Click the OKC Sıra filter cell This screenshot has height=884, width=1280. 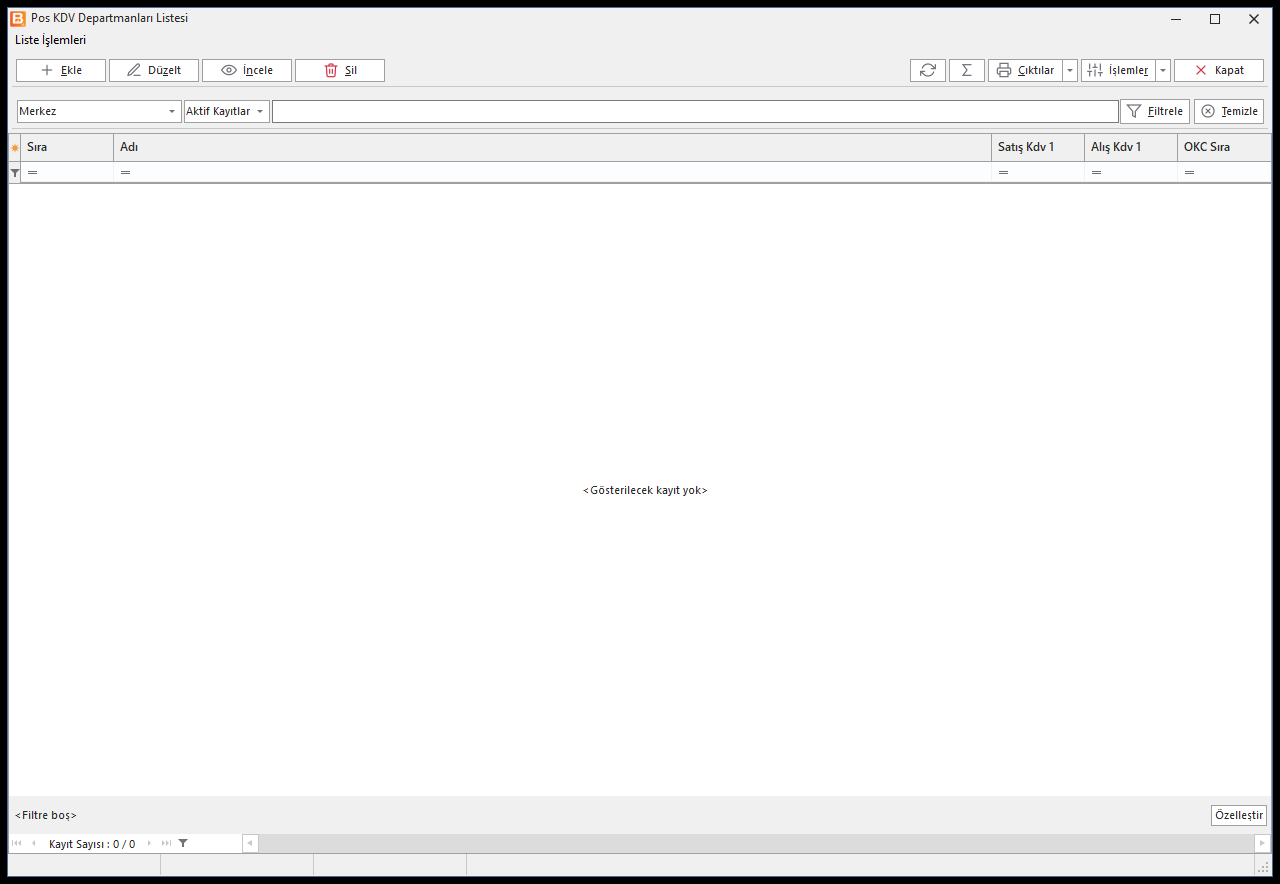coord(1224,173)
